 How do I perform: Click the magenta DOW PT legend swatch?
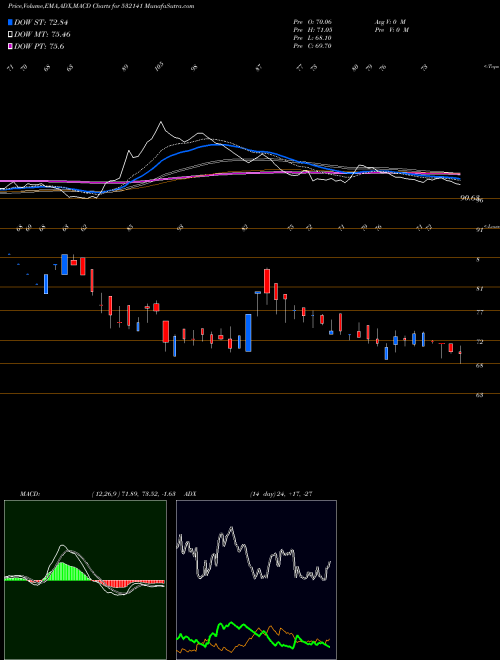coord(10,46)
